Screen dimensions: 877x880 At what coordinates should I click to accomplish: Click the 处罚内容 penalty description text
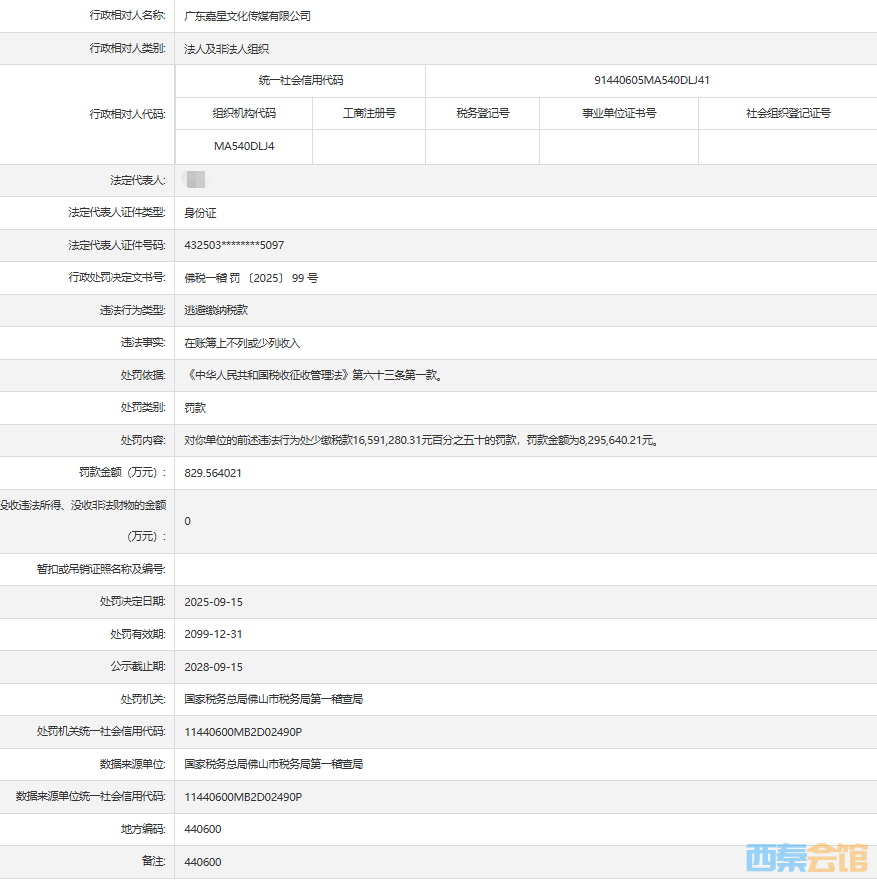(421, 440)
